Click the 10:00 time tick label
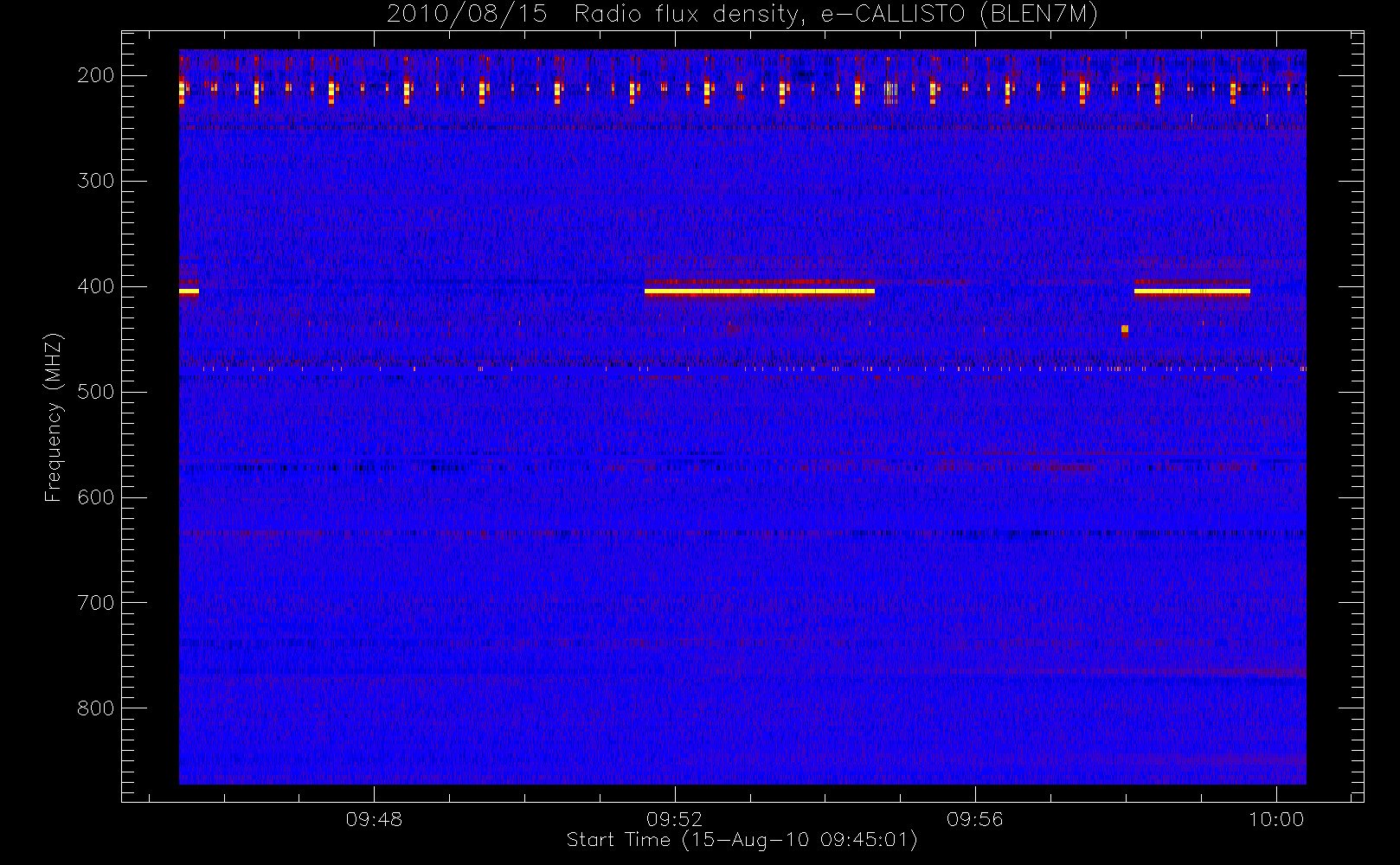 [1276, 819]
